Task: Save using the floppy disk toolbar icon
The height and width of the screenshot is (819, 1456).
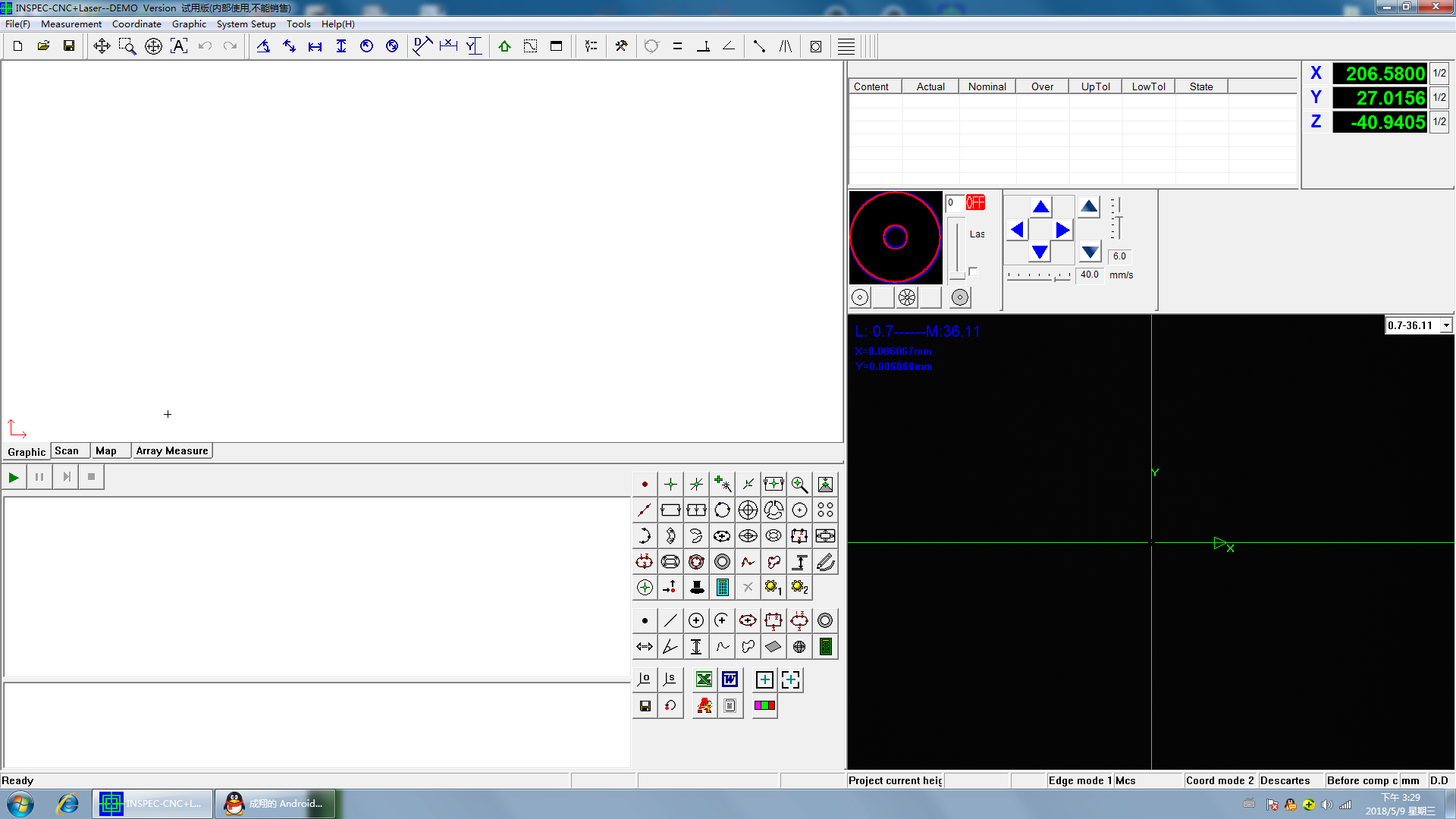Action: pos(69,46)
